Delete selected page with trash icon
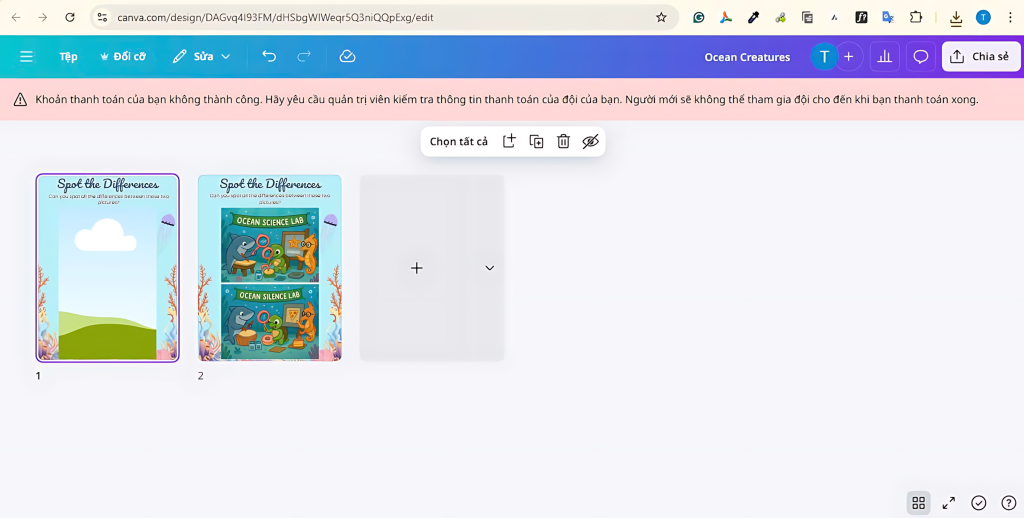Viewport: 1024px width, 518px height. [563, 142]
